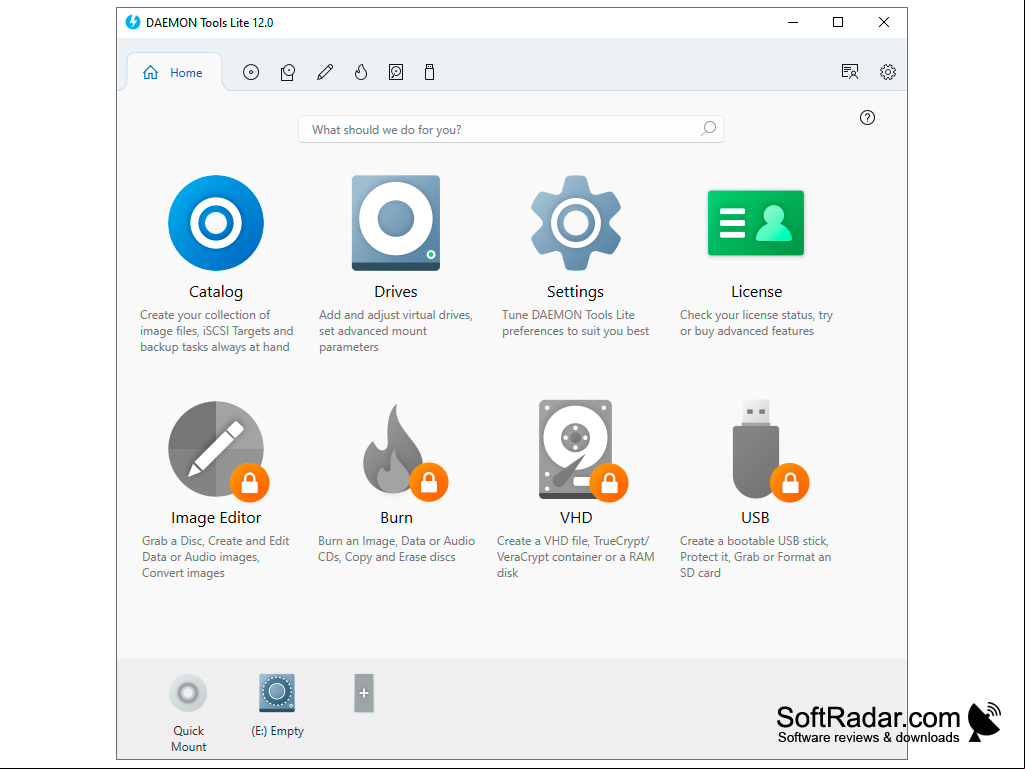The image size is (1025, 769).
Task: Open the large Settings gear icon
Action: point(576,223)
